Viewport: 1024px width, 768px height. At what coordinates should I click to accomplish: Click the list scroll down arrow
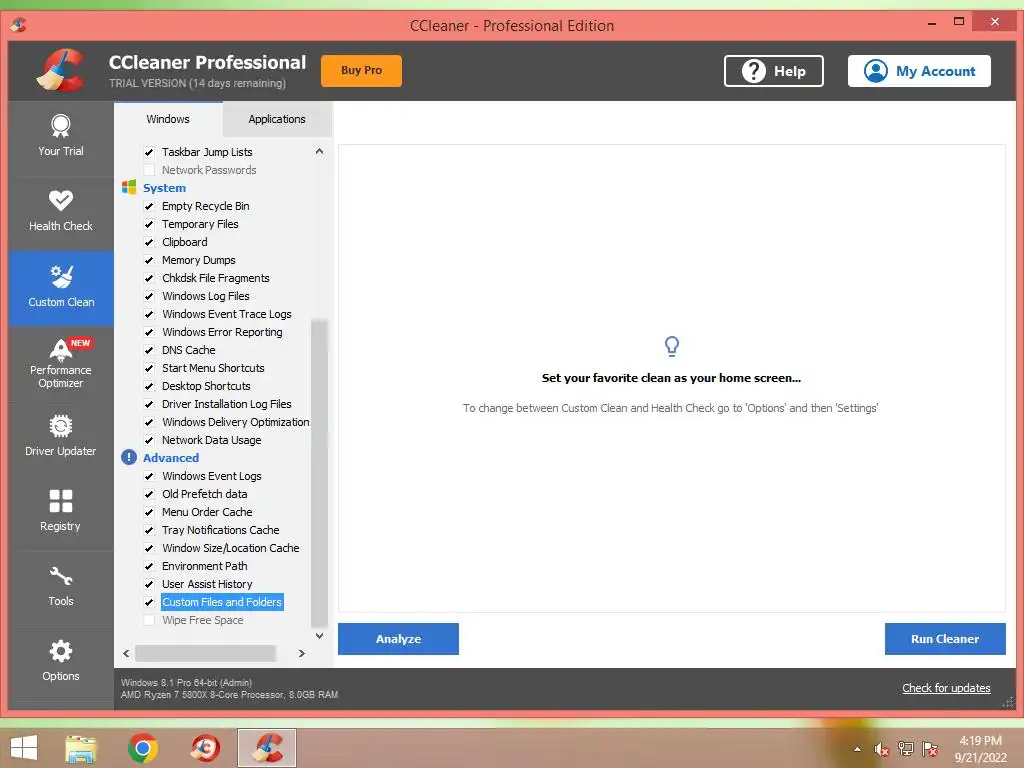(x=319, y=635)
